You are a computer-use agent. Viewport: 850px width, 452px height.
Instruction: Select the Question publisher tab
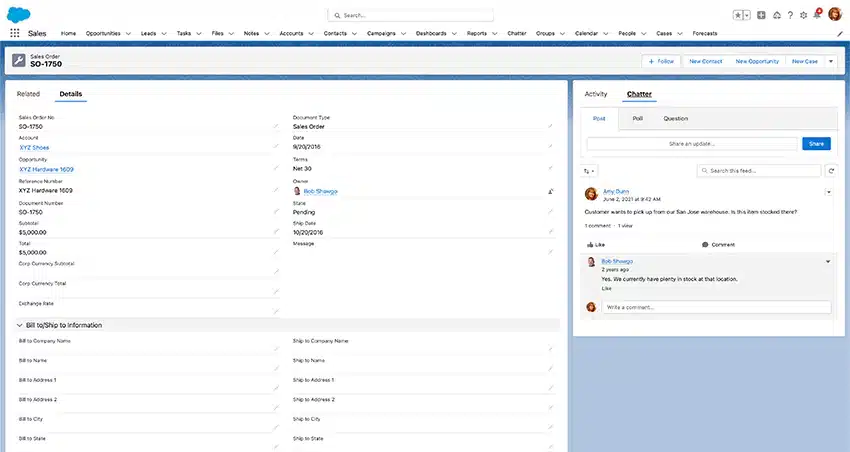(675, 118)
